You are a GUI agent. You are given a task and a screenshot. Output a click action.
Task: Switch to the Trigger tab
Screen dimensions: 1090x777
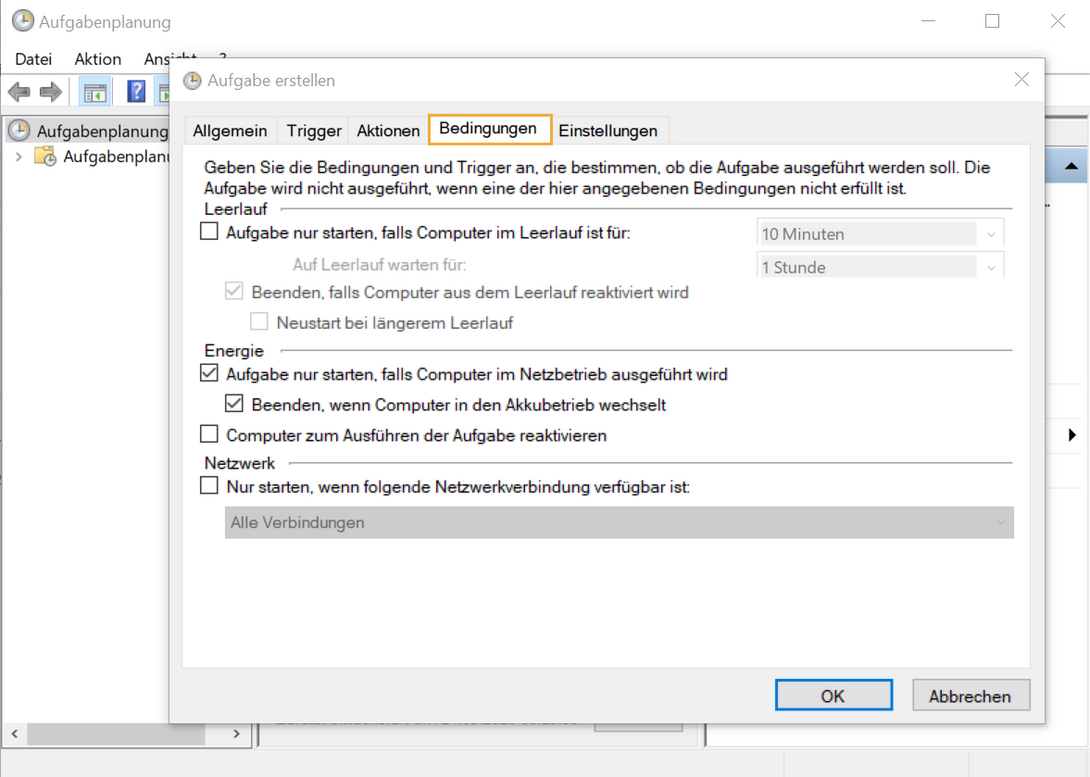(x=313, y=130)
